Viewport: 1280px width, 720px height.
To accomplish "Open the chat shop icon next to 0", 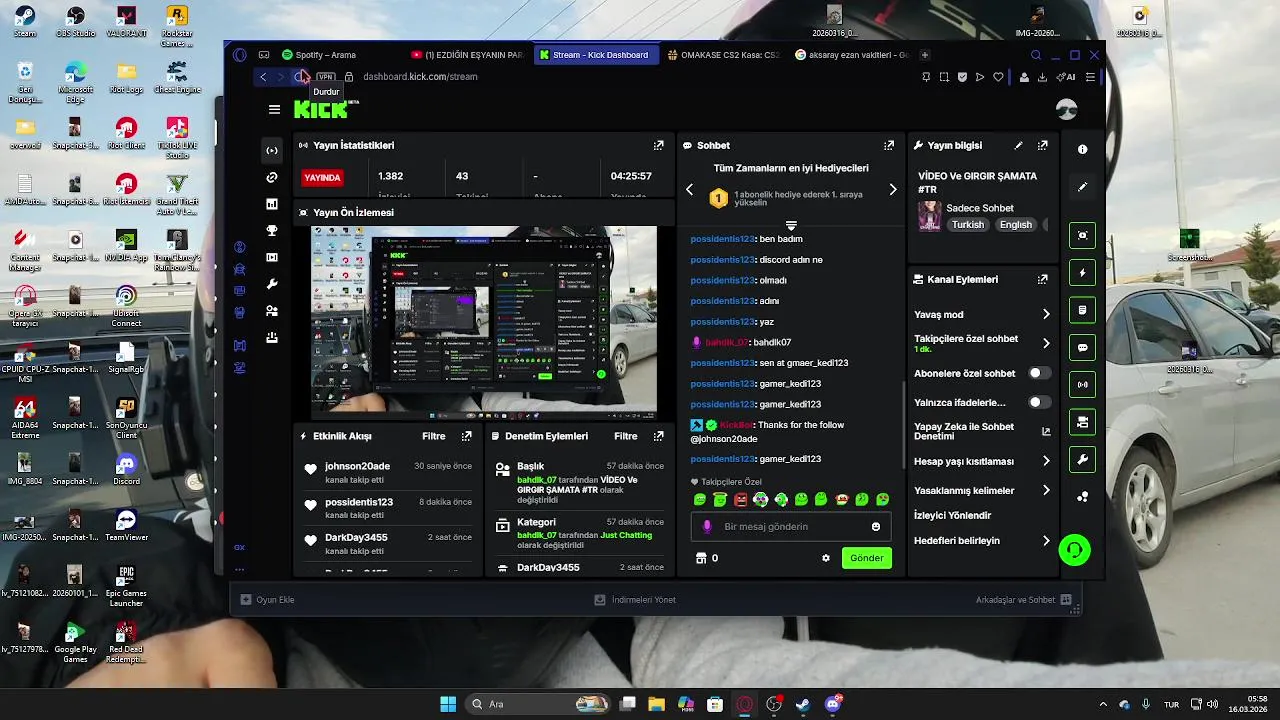I will pyautogui.click(x=701, y=558).
